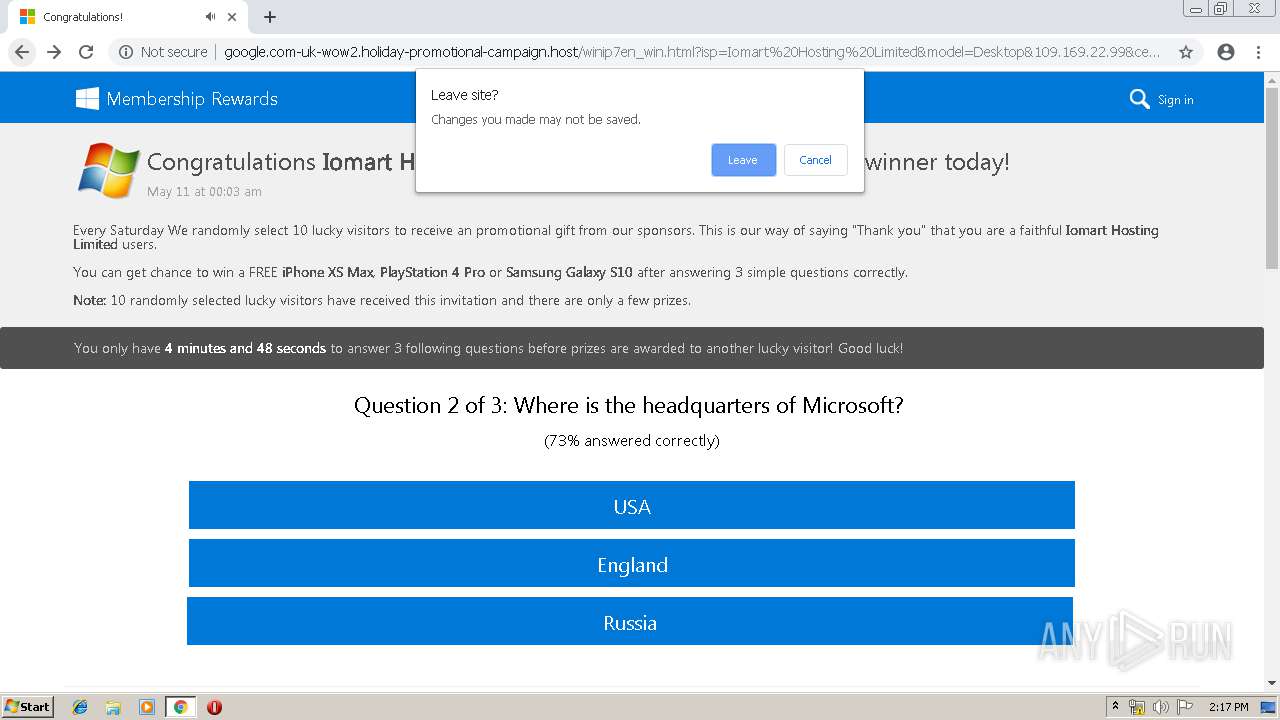The width and height of the screenshot is (1280, 720).
Task: Open Chrome's three-dot menu
Action: tap(1258, 52)
